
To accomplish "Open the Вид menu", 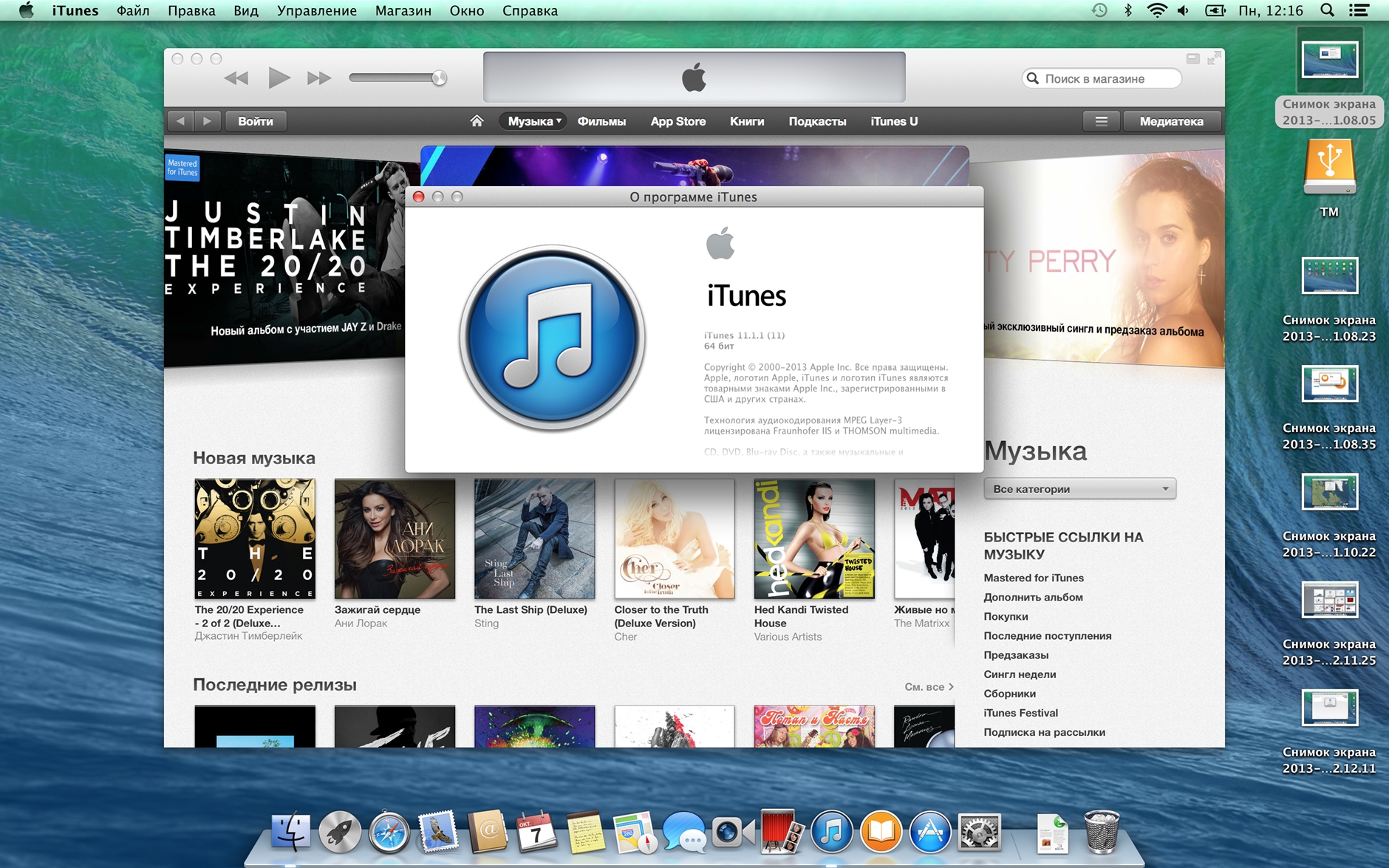I will point(246,10).
